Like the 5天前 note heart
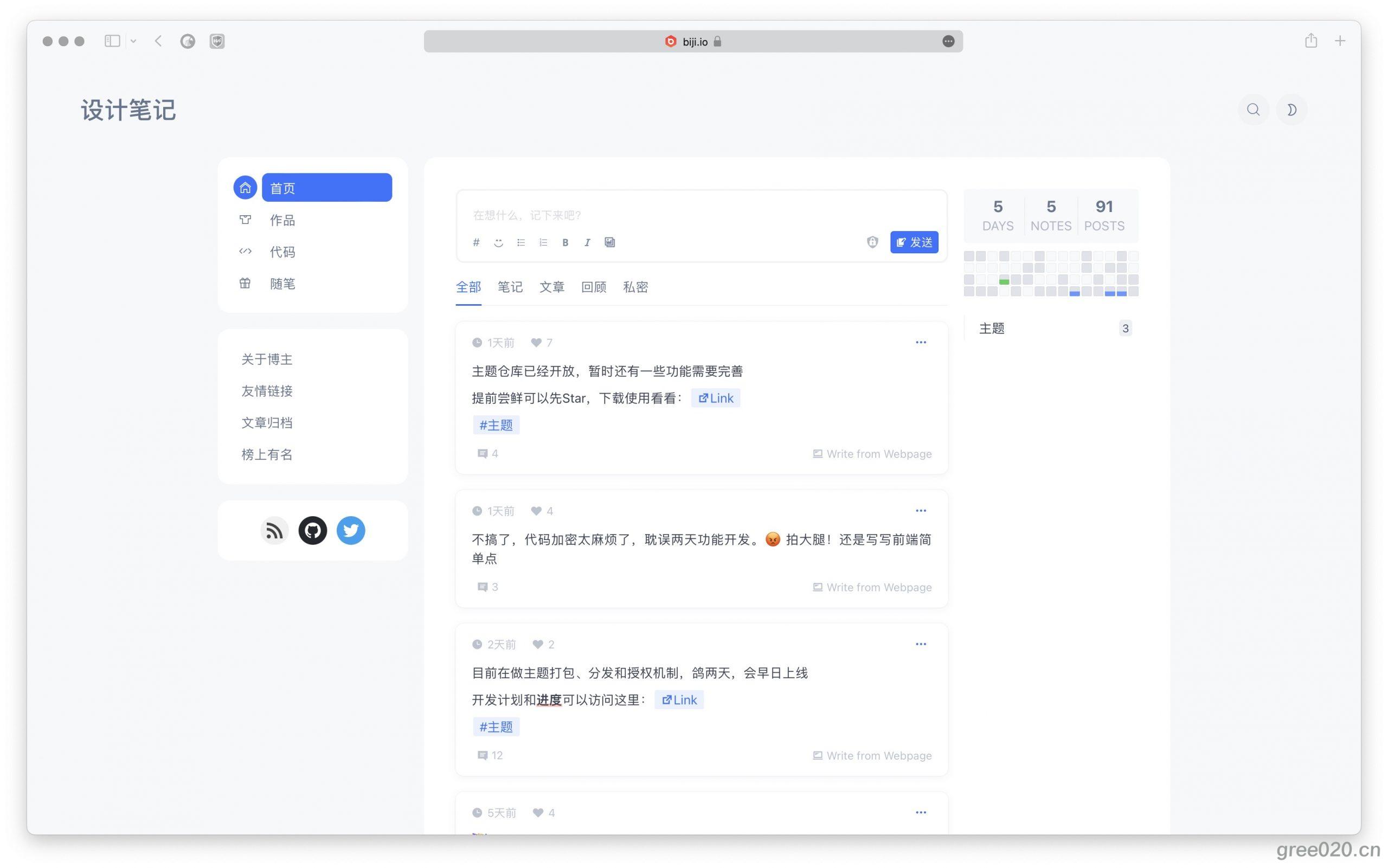Image resolution: width=1388 pixels, height=868 pixels. coord(538,812)
